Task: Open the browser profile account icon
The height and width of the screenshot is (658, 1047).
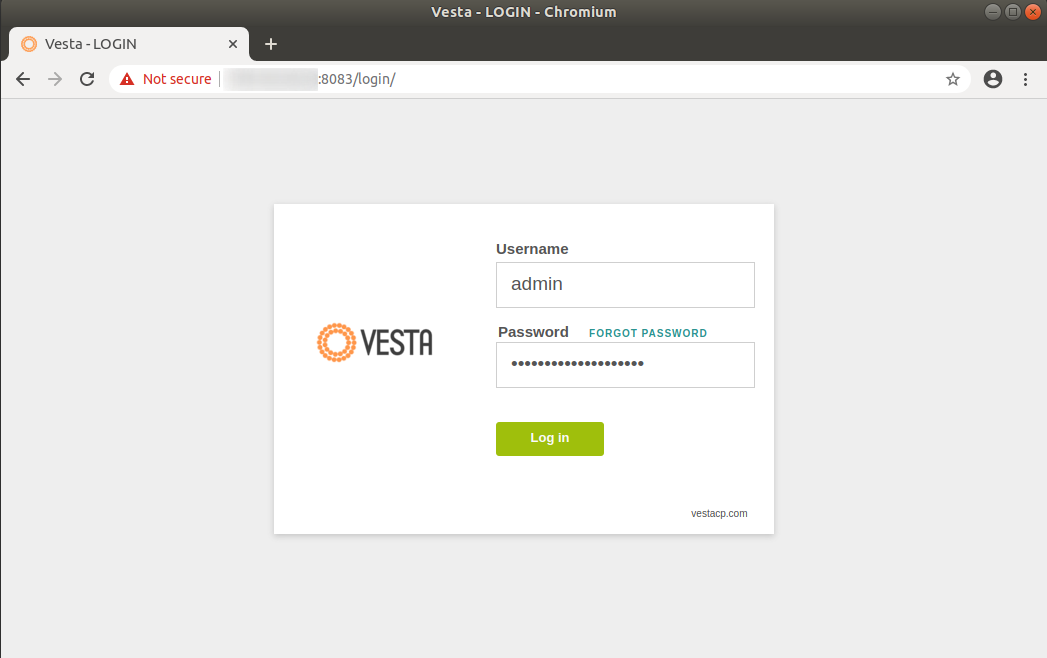Action: point(993,79)
